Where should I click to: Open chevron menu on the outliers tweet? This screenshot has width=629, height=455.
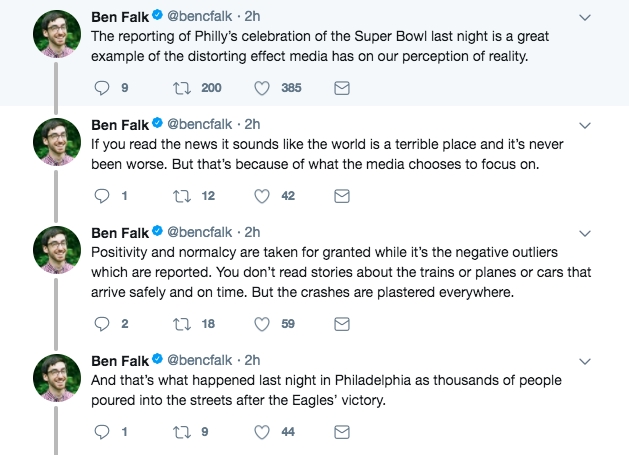585,234
